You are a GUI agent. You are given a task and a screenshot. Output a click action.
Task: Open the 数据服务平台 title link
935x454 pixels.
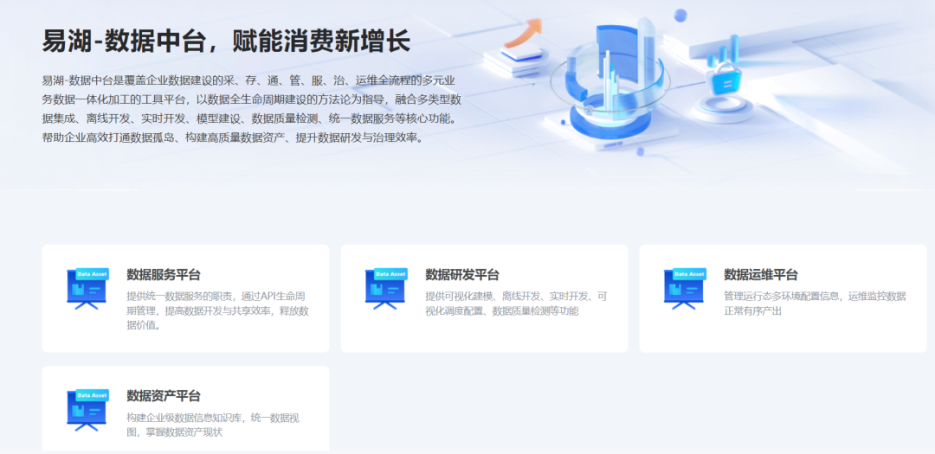click(x=163, y=275)
